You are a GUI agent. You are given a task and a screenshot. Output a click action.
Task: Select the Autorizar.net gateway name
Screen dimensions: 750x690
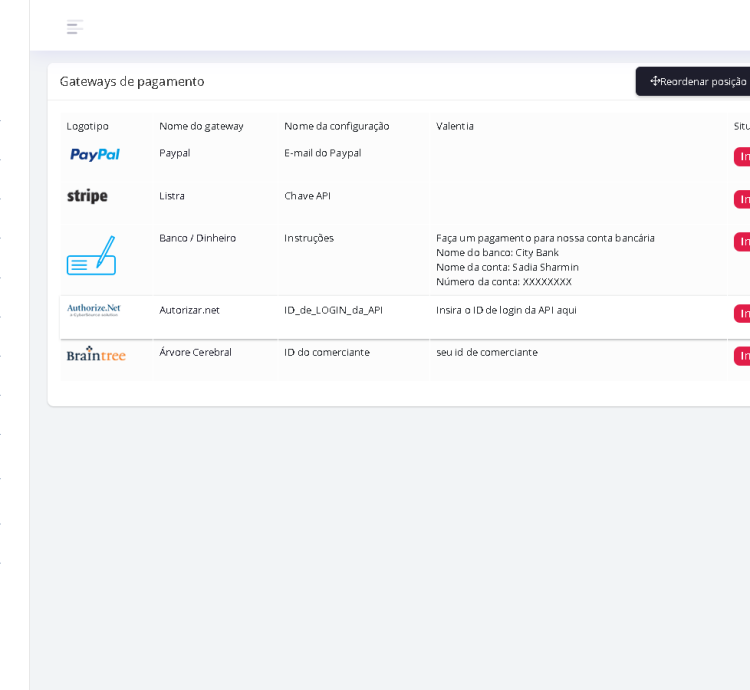click(x=189, y=310)
